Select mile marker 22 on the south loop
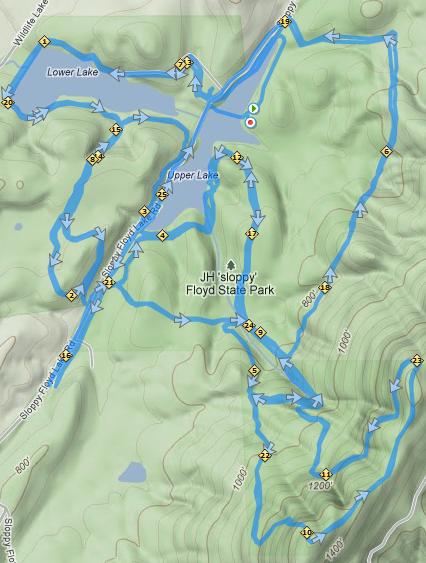Image resolution: width=426 pixels, height=563 pixels. (265, 456)
